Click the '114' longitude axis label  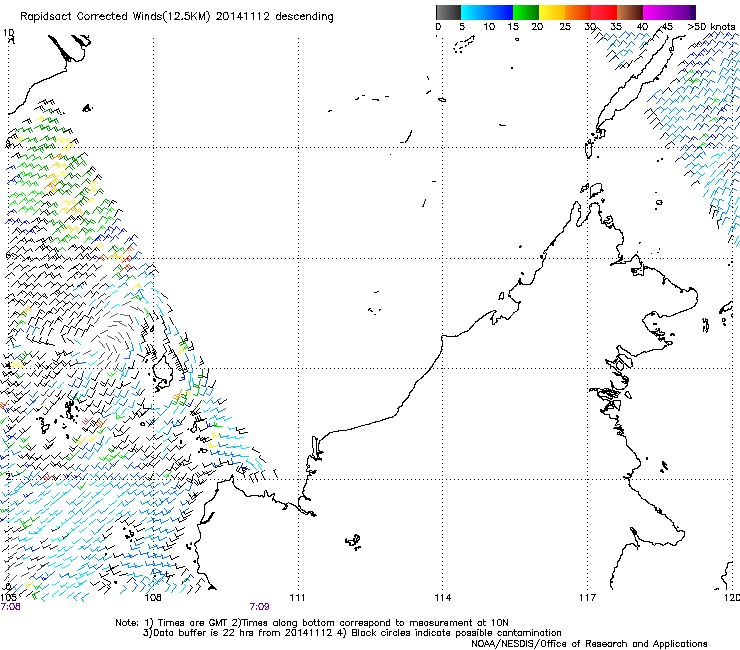coord(443,598)
